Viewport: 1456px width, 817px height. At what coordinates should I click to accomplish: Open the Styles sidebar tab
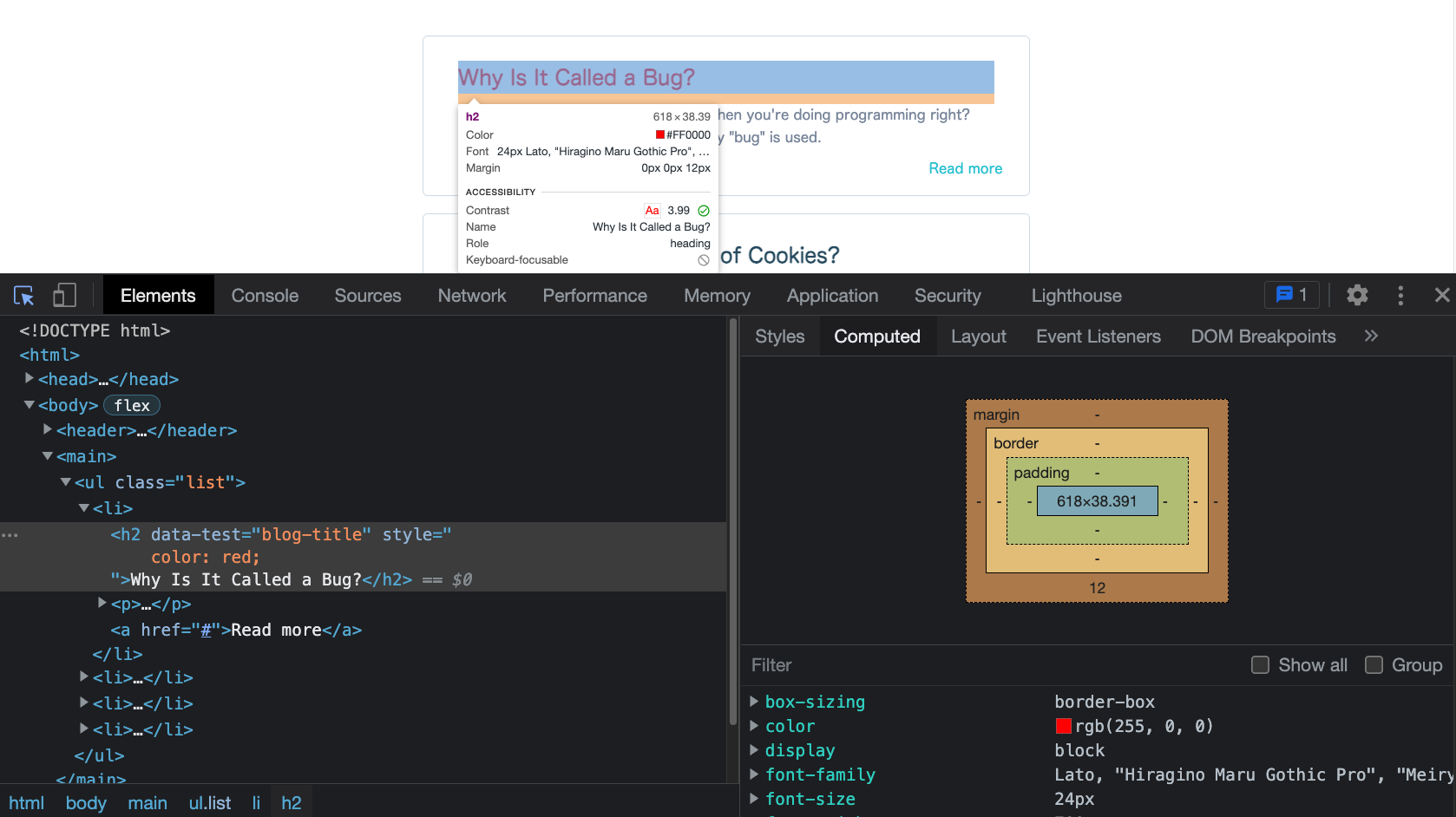tap(779, 337)
